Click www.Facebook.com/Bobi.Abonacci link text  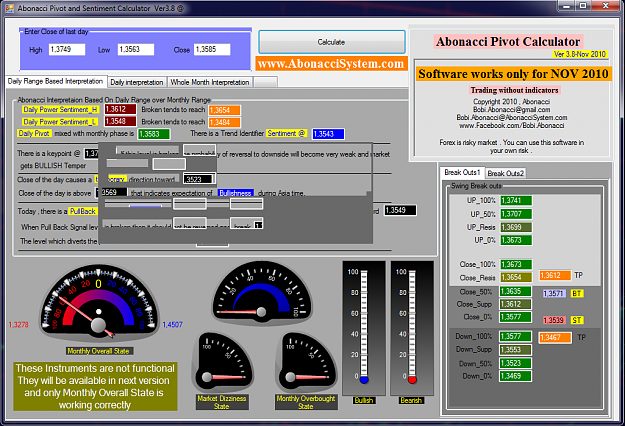click(511, 126)
